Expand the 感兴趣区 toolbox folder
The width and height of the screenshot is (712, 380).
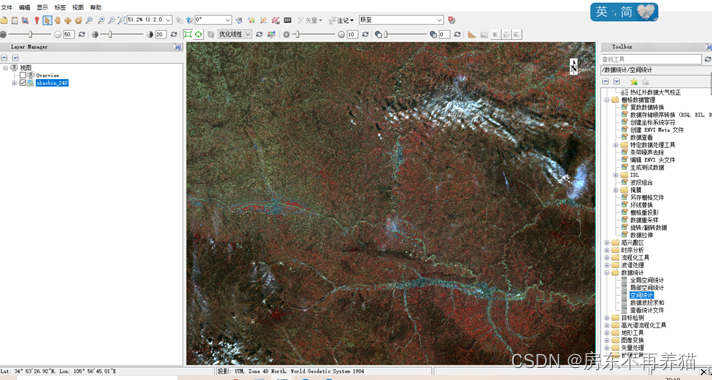[x=607, y=243]
